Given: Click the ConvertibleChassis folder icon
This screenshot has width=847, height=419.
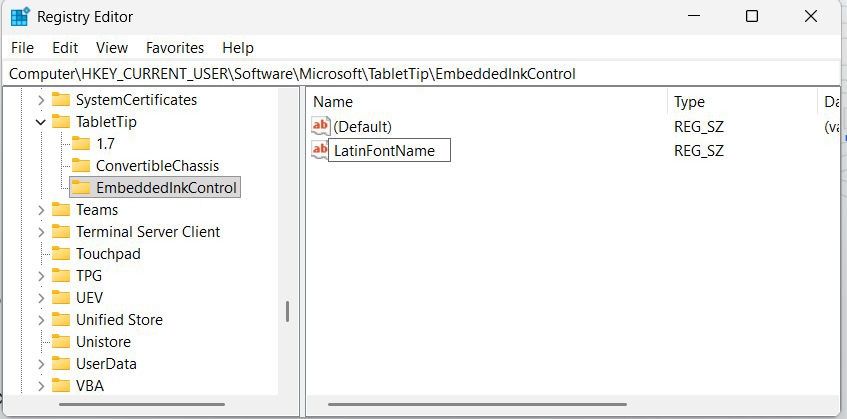Looking at the screenshot, I should [x=81, y=165].
